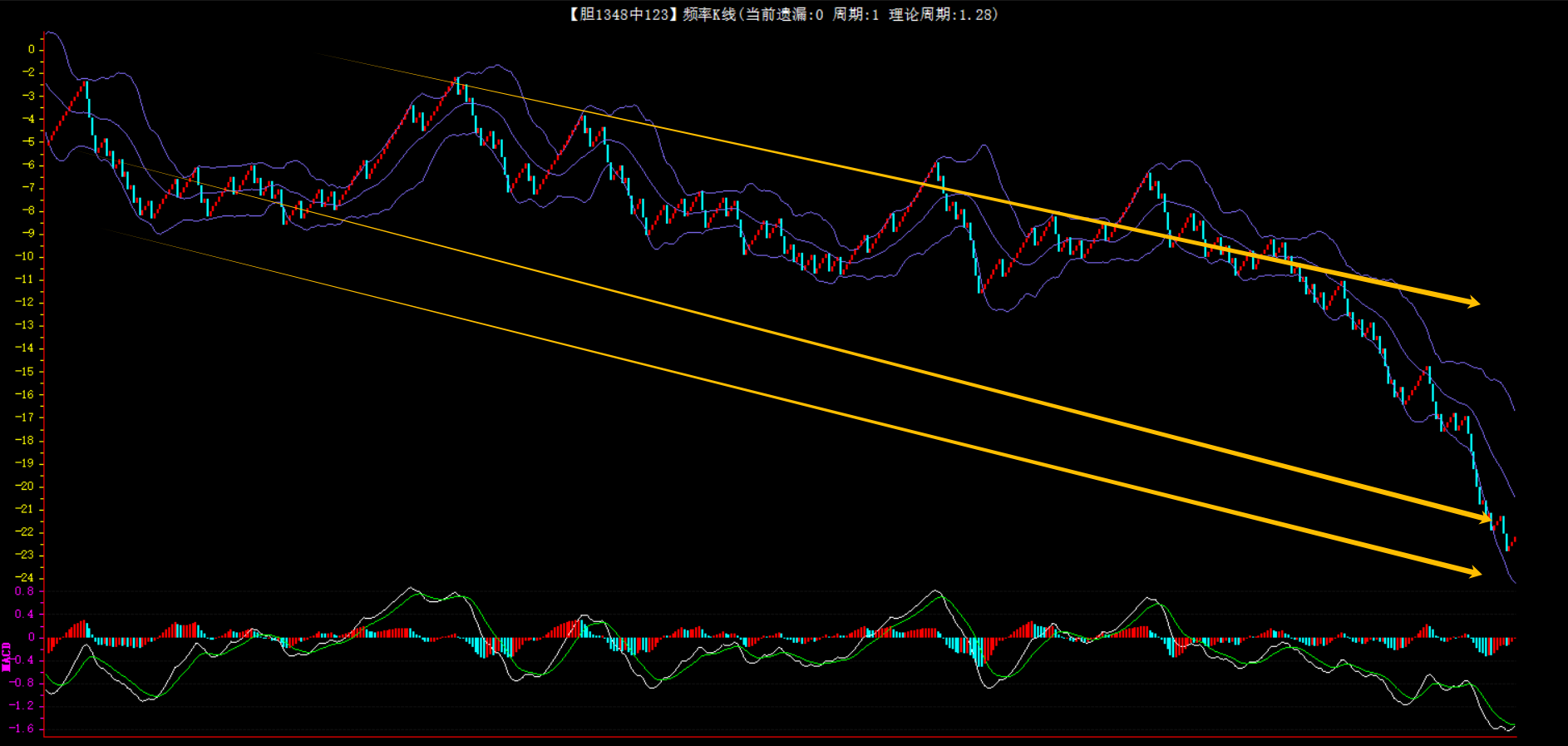Image resolution: width=1568 pixels, height=746 pixels.
Task: Click the 当前遗漏:0 text in title
Action: 783,15
